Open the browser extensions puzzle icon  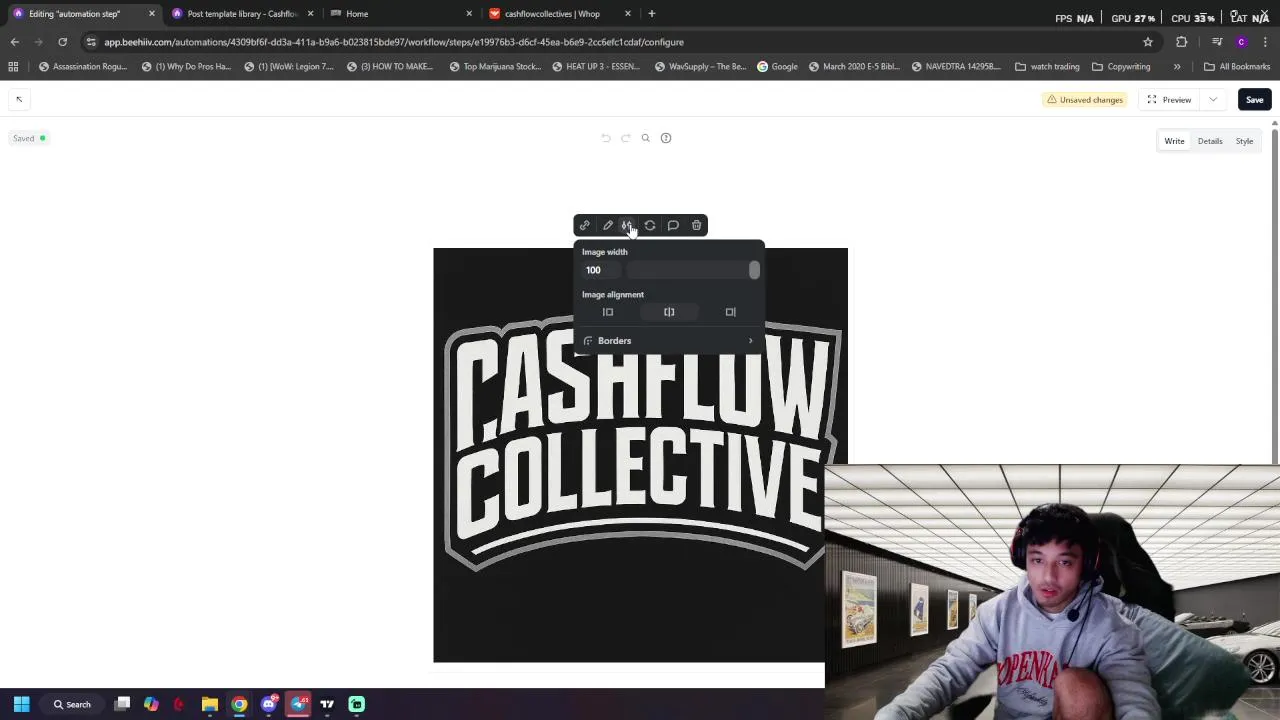coord(1182,42)
